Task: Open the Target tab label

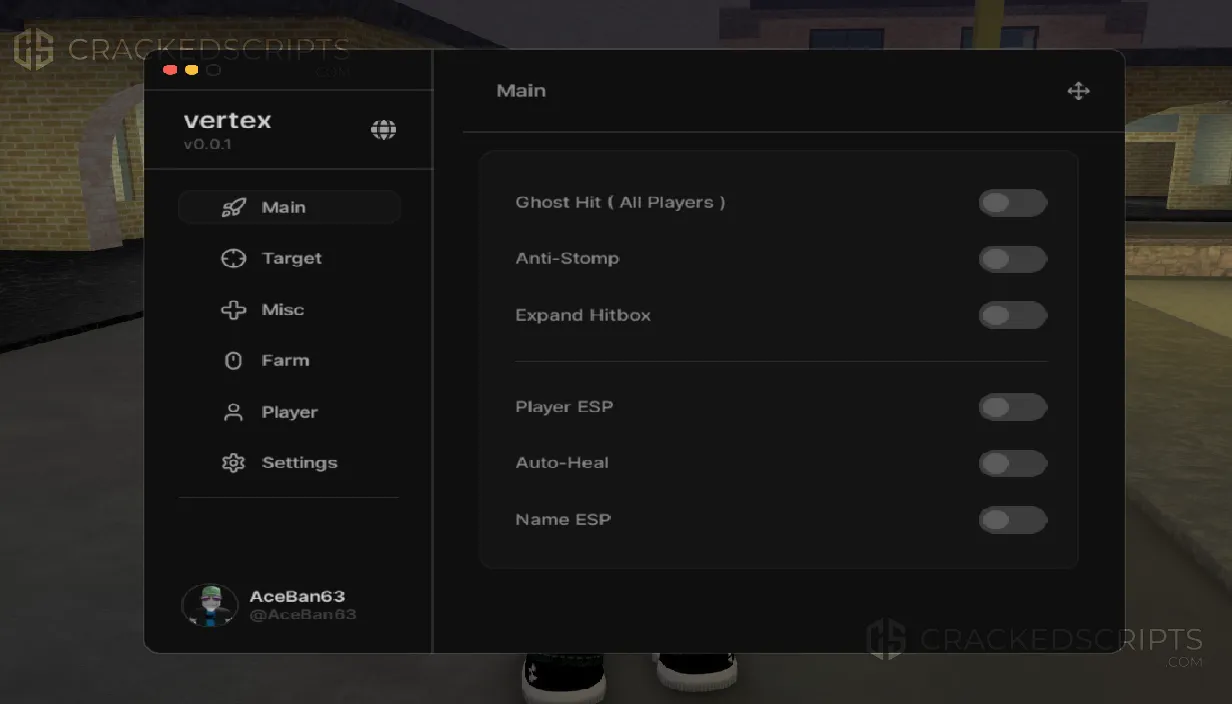Action: (x=291, y=259)
